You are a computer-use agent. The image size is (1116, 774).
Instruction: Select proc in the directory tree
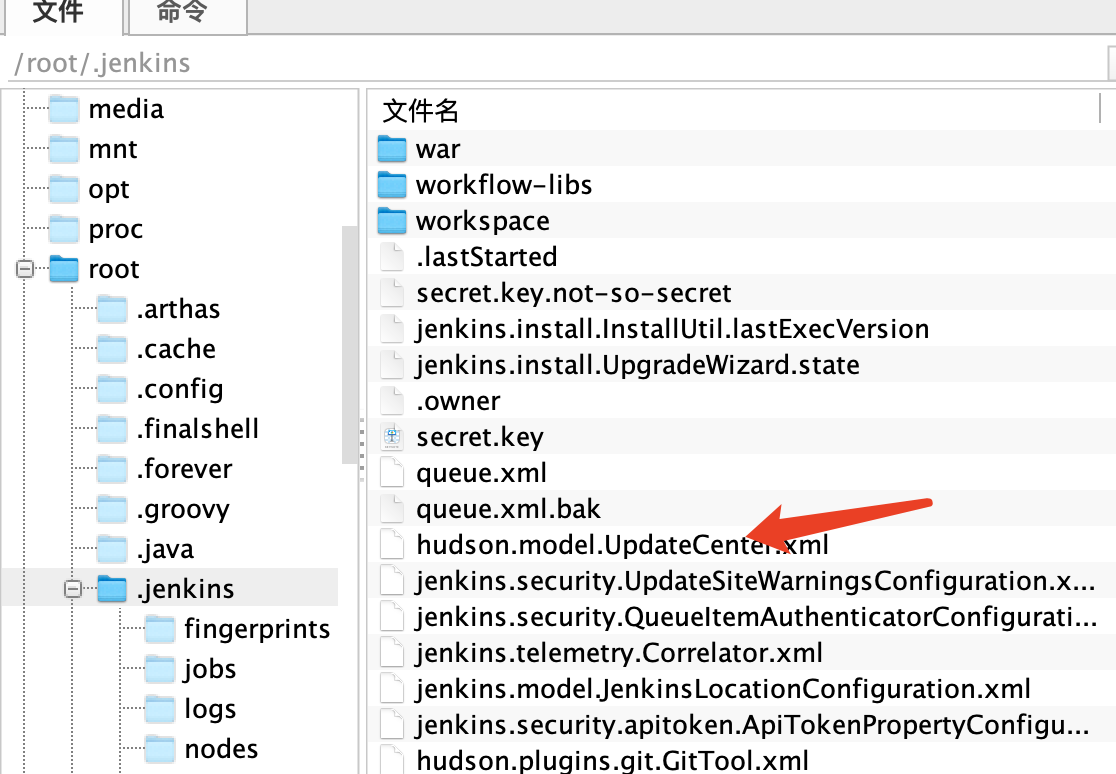pyautogui.click(x=115, y=229)
